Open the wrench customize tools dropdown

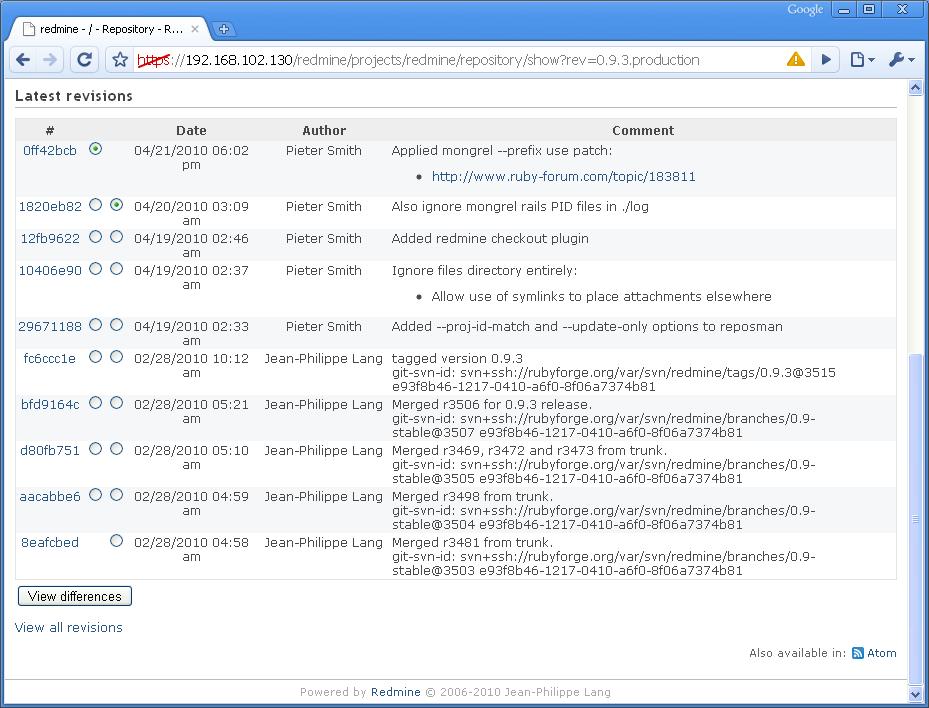click(x=898, y=59)
